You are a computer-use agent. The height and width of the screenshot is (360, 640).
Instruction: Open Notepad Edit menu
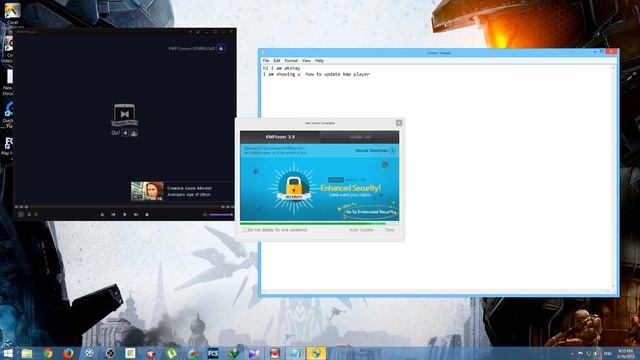[277, 60]
